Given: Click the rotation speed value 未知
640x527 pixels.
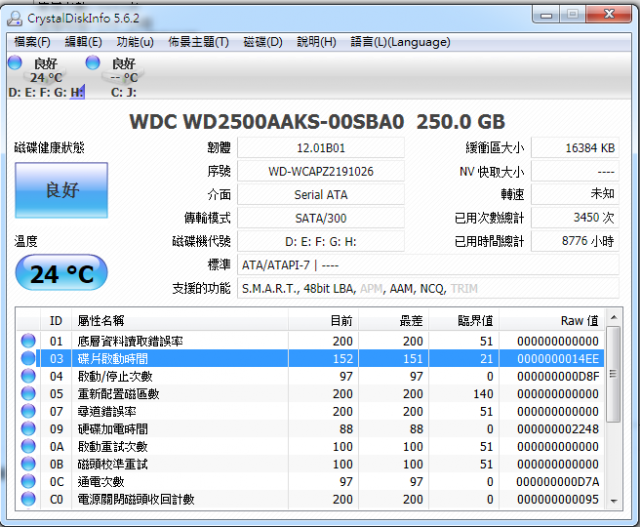Looking at the screenshot, I should pyautogui.click(x=575, y=195).
